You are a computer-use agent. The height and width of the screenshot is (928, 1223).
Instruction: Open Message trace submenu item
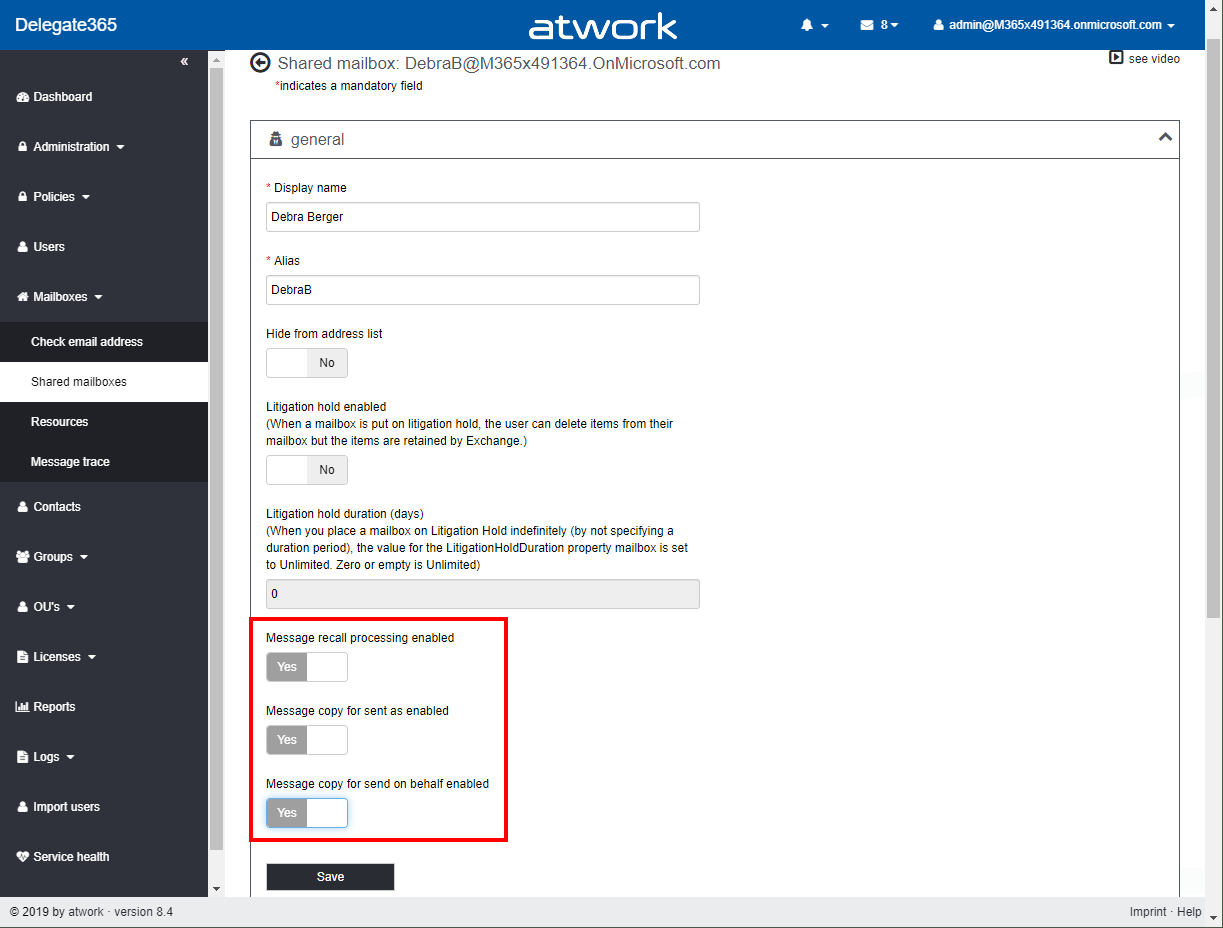(x=70, y=462)
